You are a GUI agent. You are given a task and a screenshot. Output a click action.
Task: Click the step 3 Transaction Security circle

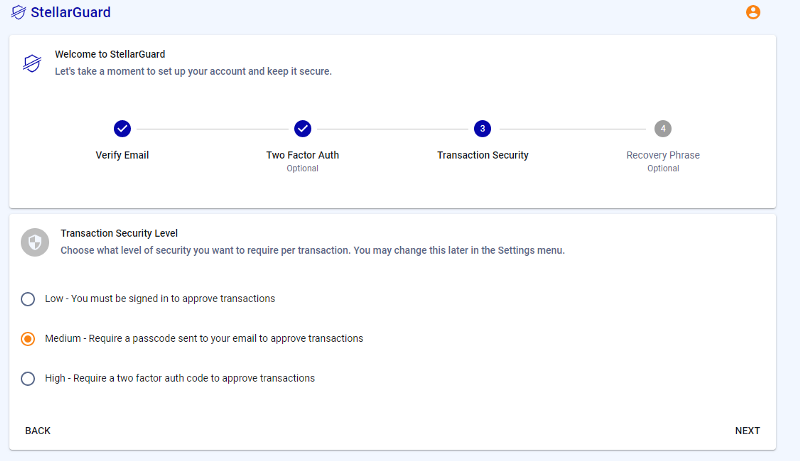[x=483, y=129]
